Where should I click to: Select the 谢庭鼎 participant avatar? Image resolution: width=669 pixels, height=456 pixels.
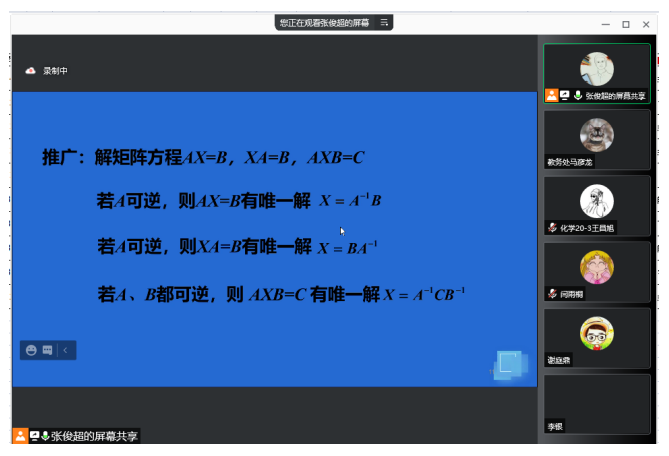click(597, 333)
